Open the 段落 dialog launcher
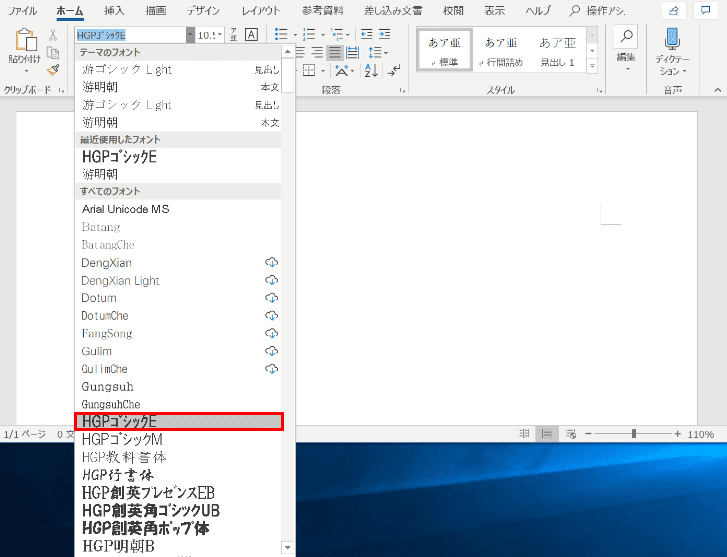Image resolution: width=727 pixels, height=557 pixels. click(x=402, y=90)
